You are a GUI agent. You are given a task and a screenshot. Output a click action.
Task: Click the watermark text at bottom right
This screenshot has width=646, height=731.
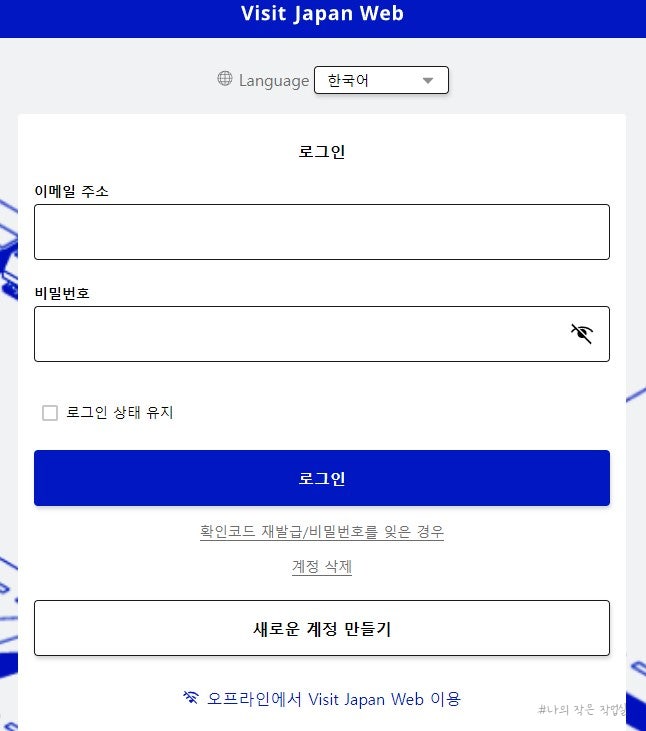pos(582,710)
